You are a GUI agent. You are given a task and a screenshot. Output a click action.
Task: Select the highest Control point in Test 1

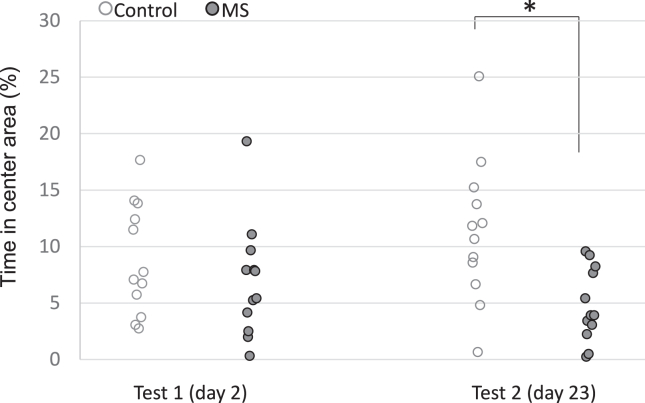[x=140, y=160]
